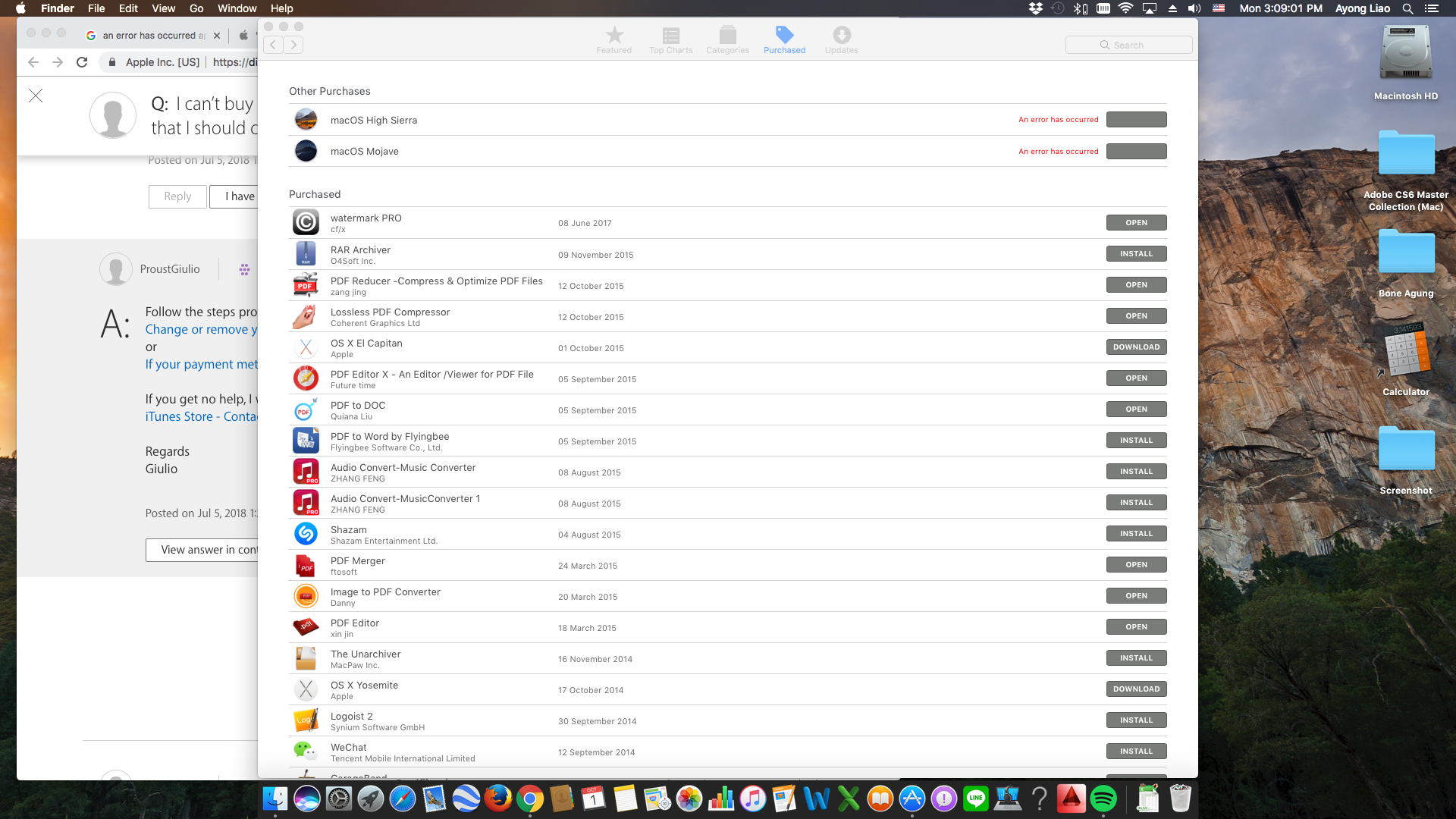1456x819 pixels.
Task: Close the Chrome 'an error has occurred' tab
Action: [217, 36]
